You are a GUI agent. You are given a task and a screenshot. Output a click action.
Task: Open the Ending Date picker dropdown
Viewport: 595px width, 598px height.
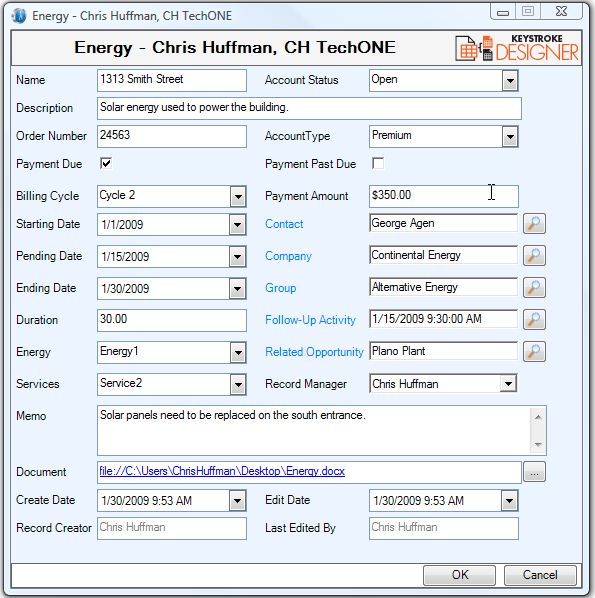pos(237,289)
